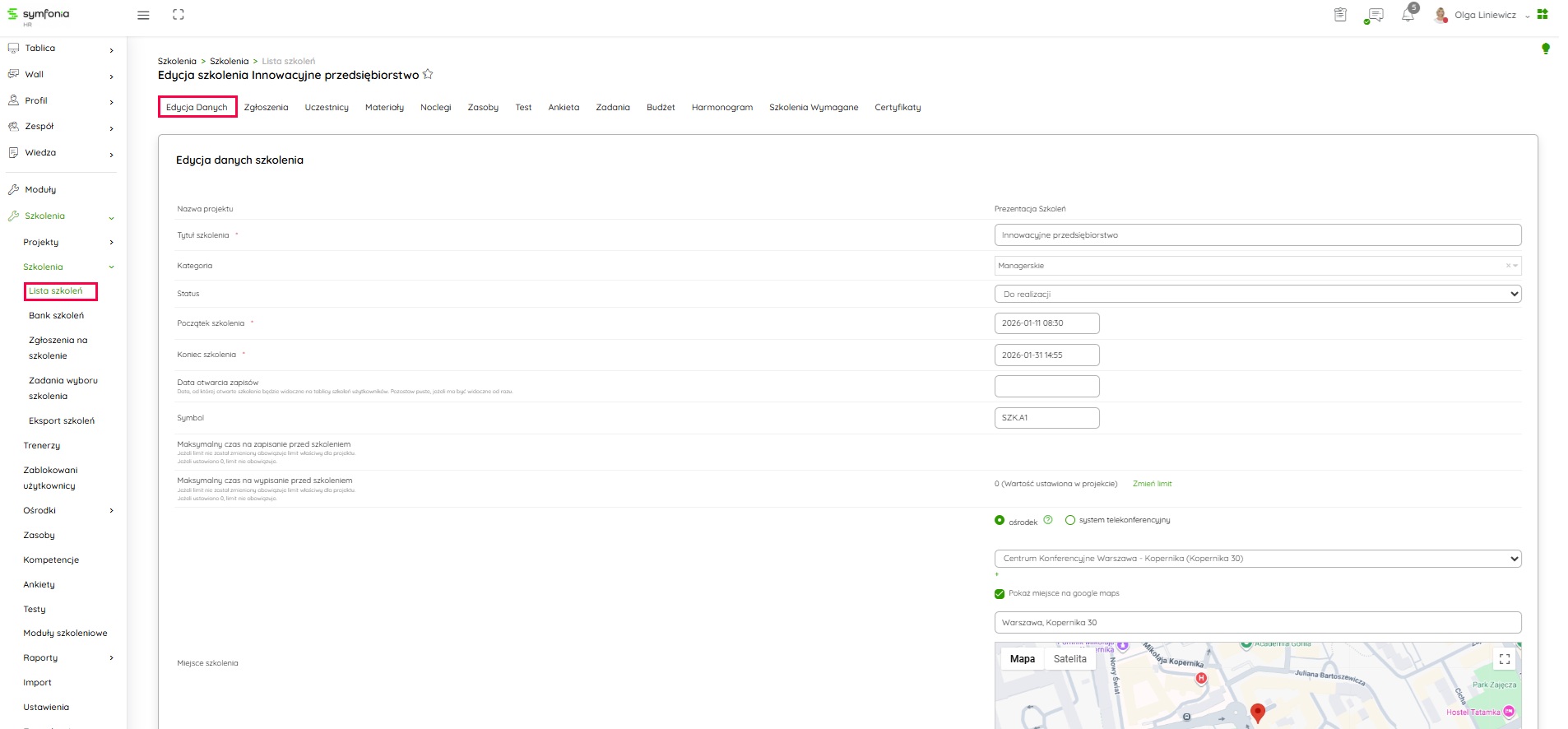Toggle fullscreen mode icon in header
The width and height of the screenshot is (1568, 729).
(x=179, y=15)
